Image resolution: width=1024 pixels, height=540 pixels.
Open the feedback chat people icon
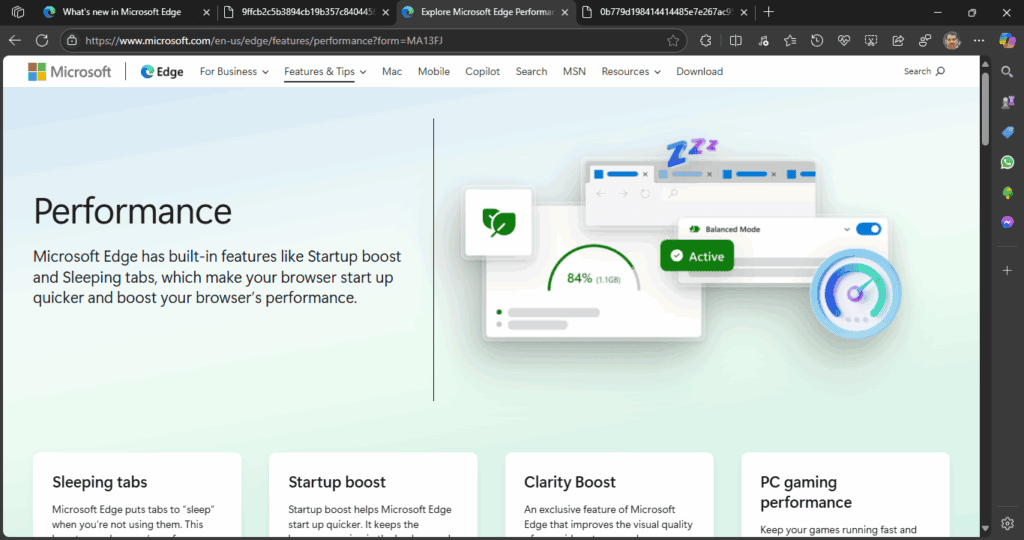click(925, 40)
